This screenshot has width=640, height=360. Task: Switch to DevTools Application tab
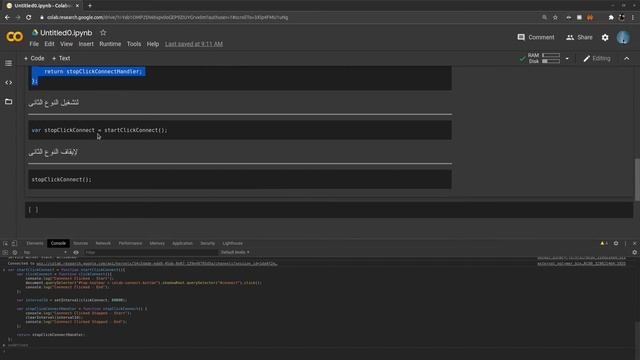click(x=182, y=243)
